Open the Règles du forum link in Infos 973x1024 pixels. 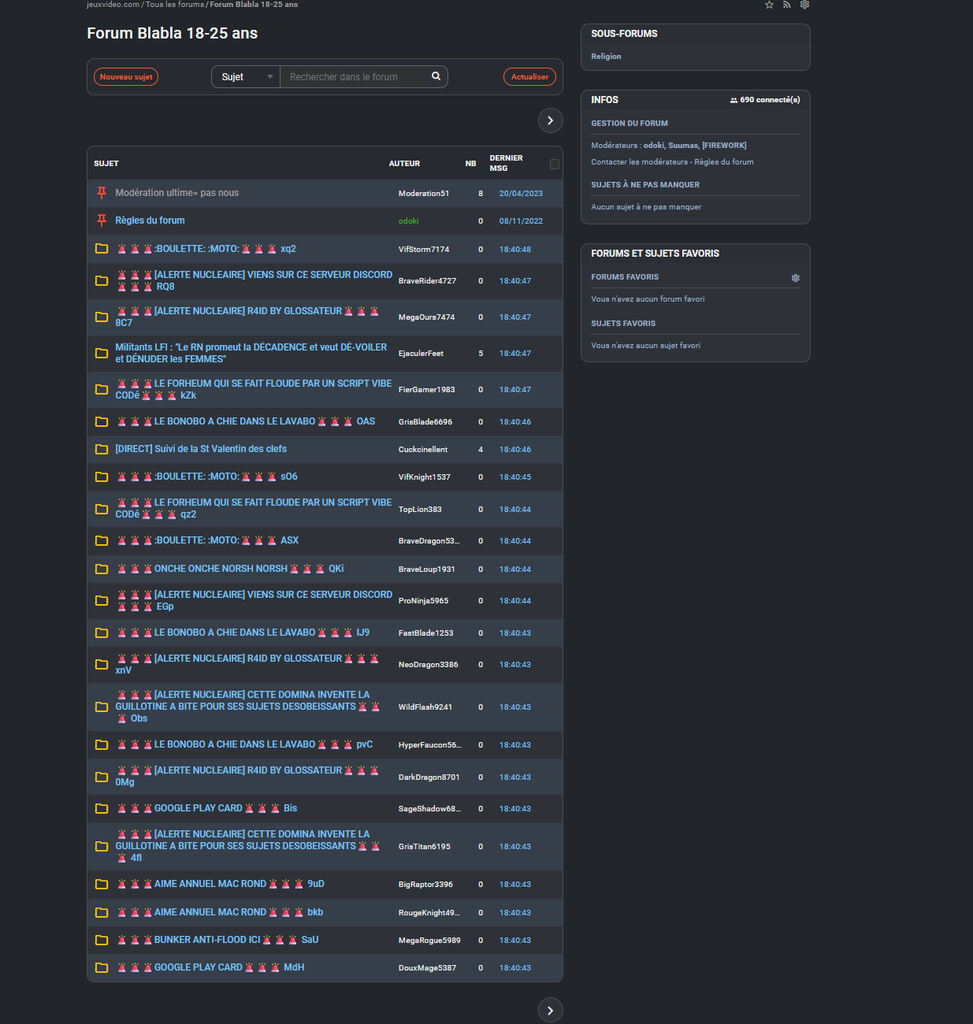pyautogui.click(x=725, y=162)
